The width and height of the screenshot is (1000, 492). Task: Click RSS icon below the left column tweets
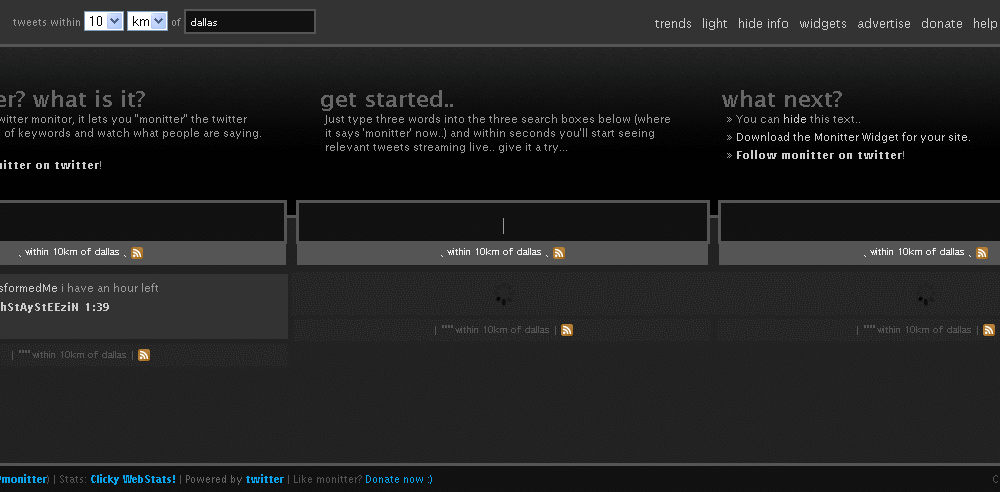[x=144, y=355]
